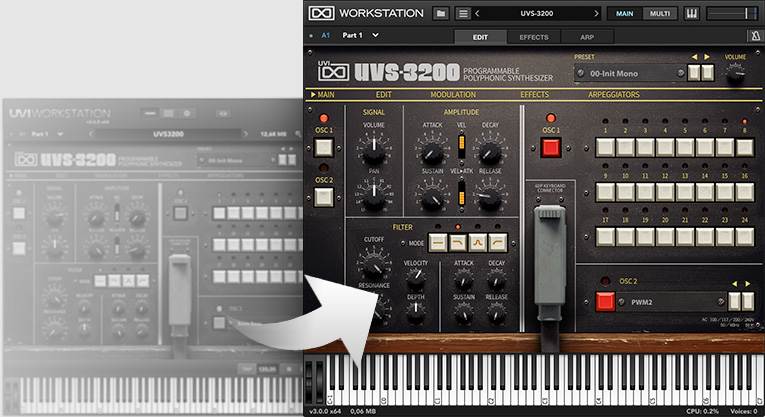Click right white button beside PWM2
This screenshot has height=417, width=765.
(x=748, y=301)
